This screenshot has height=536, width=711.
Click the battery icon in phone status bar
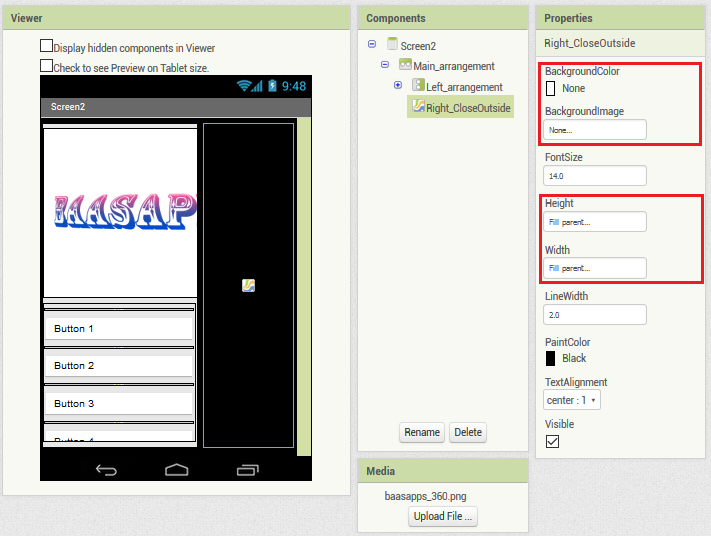click(x=272, y=86)
